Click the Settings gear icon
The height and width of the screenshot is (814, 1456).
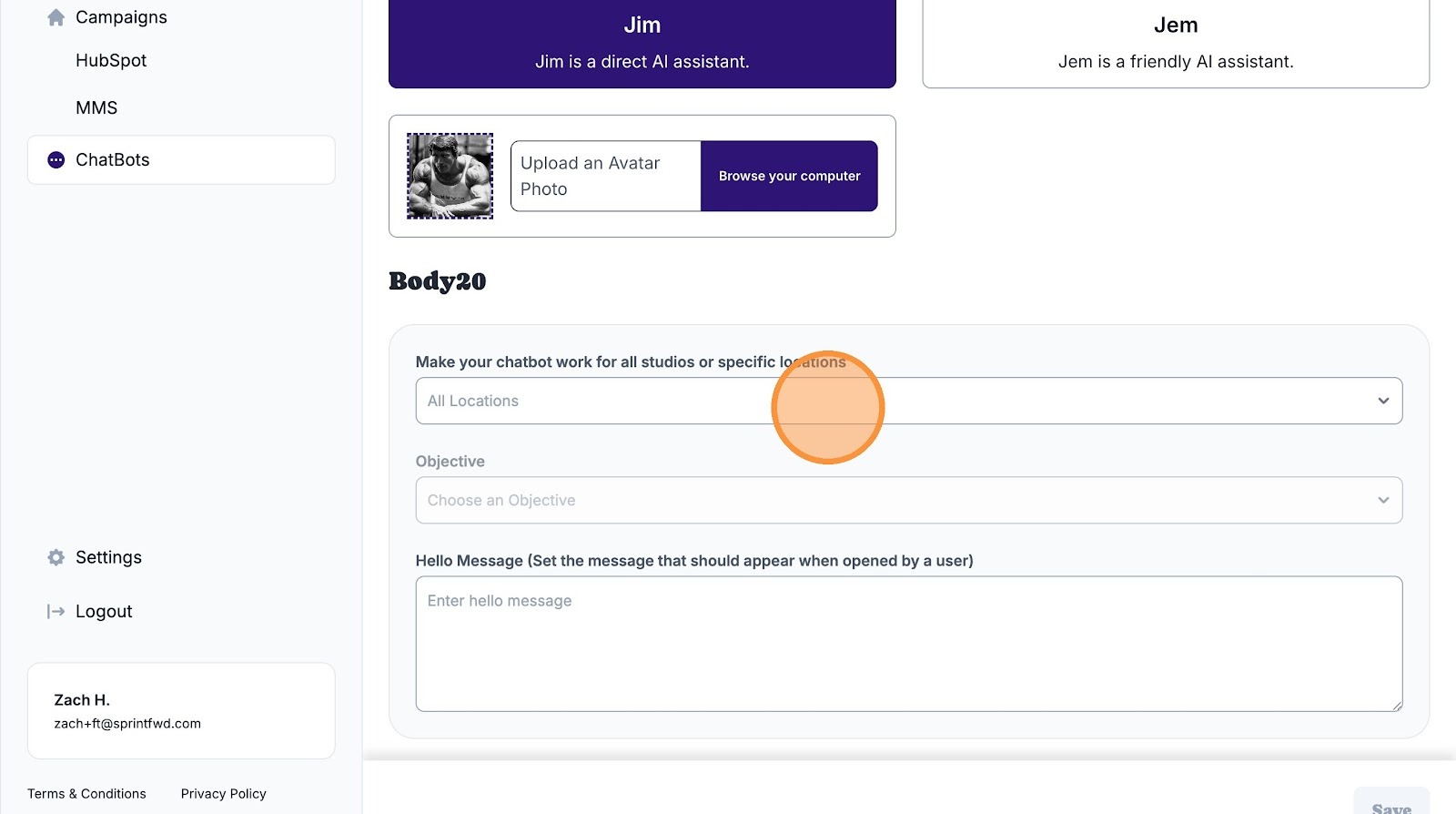coord(56,557)
